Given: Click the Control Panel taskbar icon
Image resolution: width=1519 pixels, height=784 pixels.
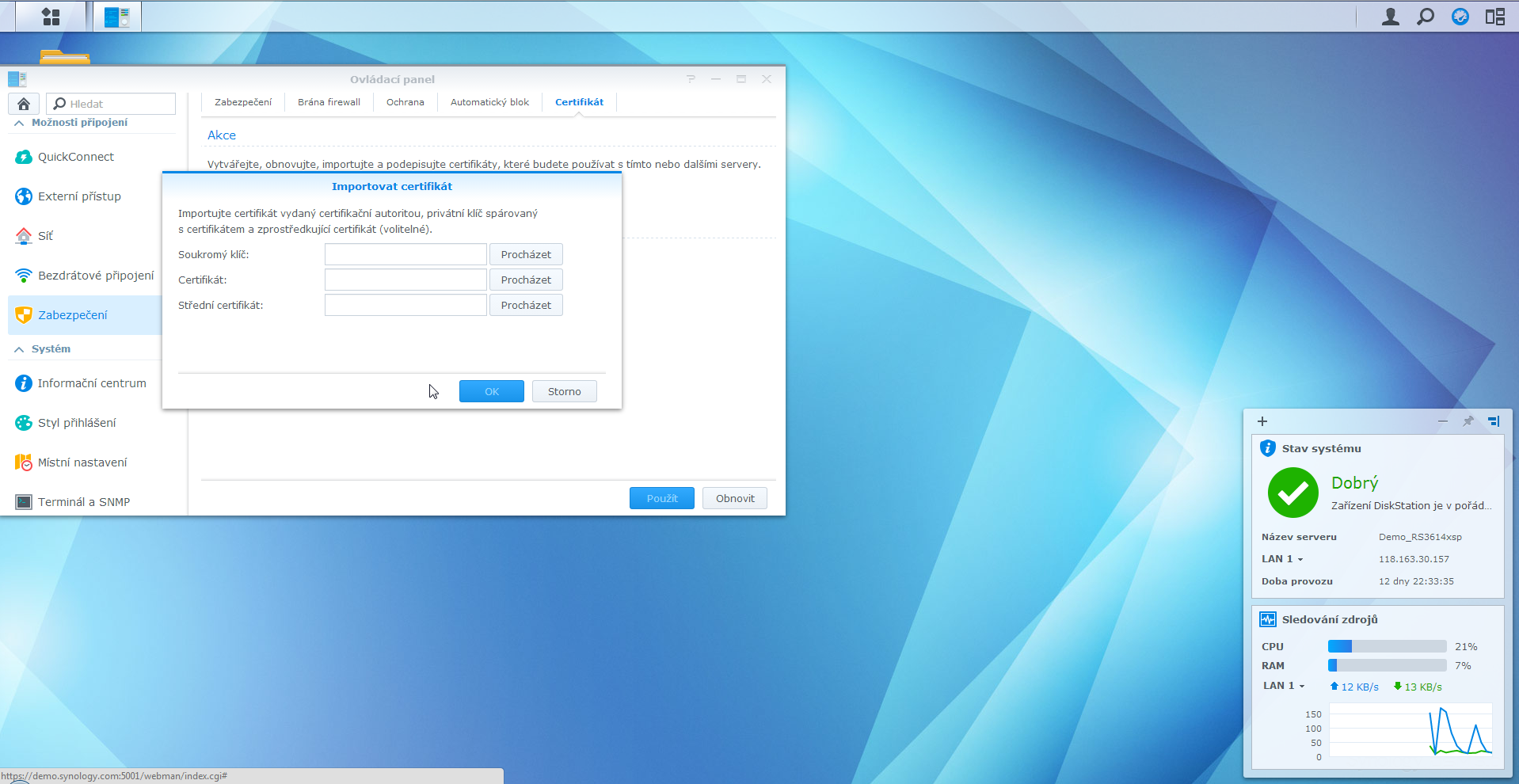Looking at the screenshot, I should pos(117,17).
